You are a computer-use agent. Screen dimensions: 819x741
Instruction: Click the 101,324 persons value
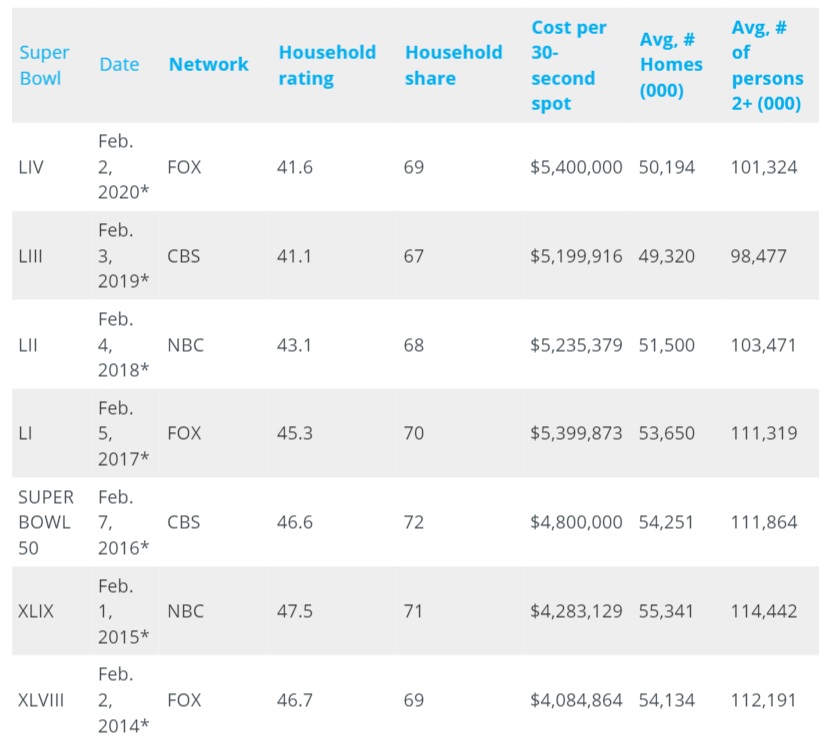(x=764, y=168)
